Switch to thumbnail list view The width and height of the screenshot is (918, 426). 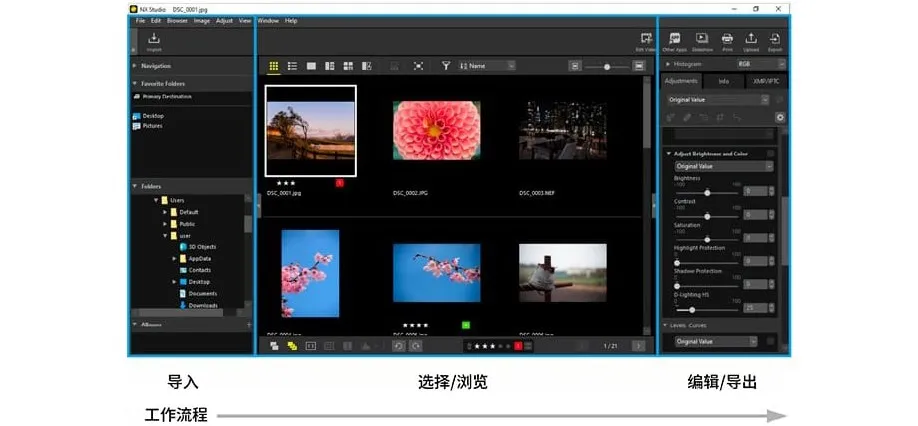pyautogui.click(x=293, y=65)
